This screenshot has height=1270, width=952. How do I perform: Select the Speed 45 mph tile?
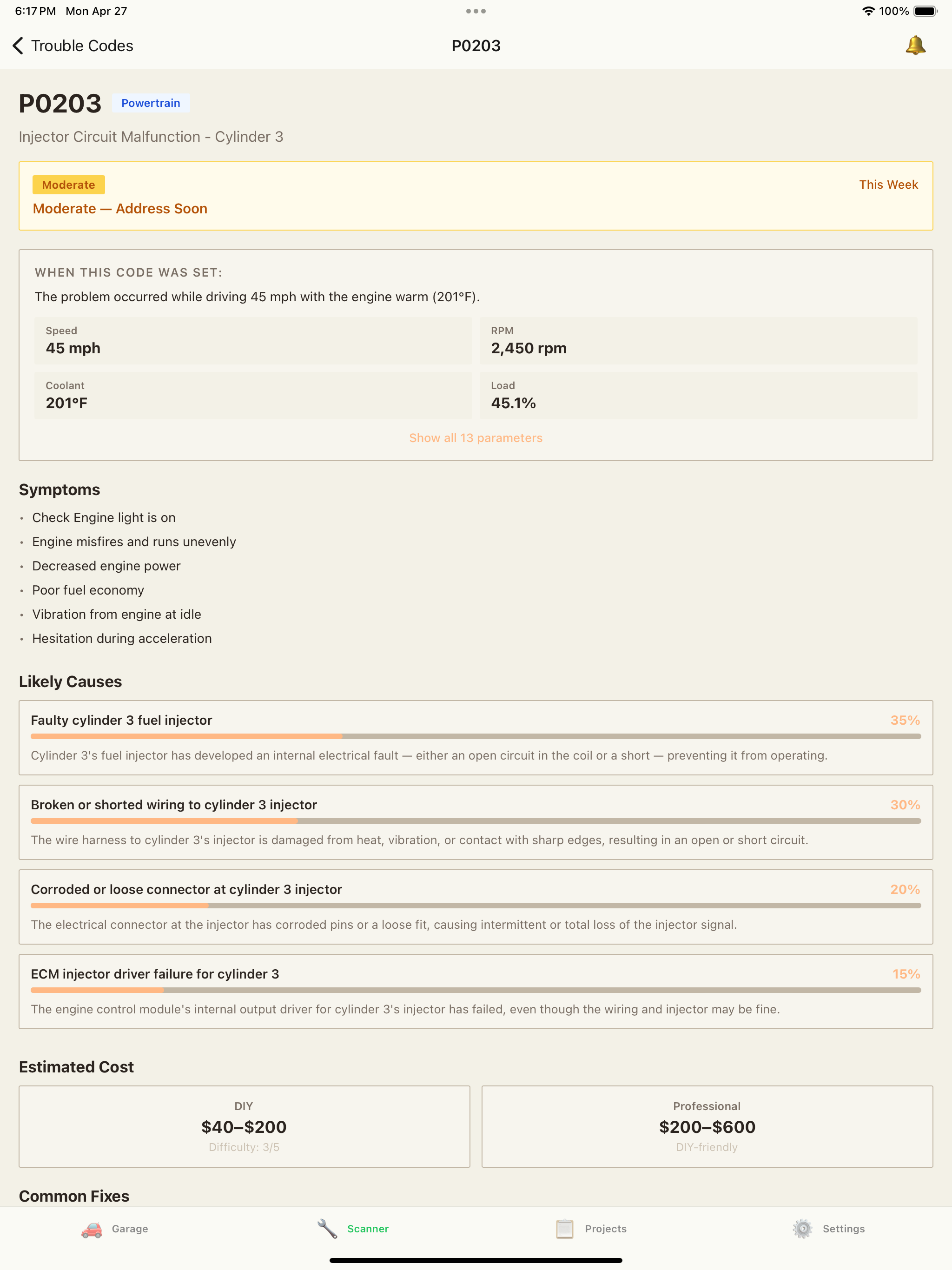pyautogui.click(x=253, y=340)
